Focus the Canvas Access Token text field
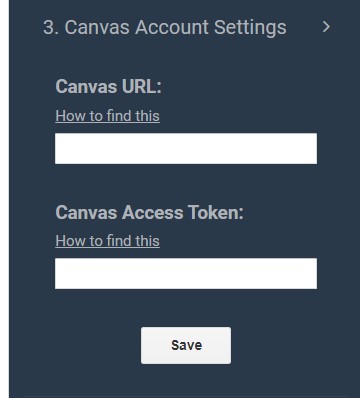This screenshot has width=360, height=398. [186, 273]
